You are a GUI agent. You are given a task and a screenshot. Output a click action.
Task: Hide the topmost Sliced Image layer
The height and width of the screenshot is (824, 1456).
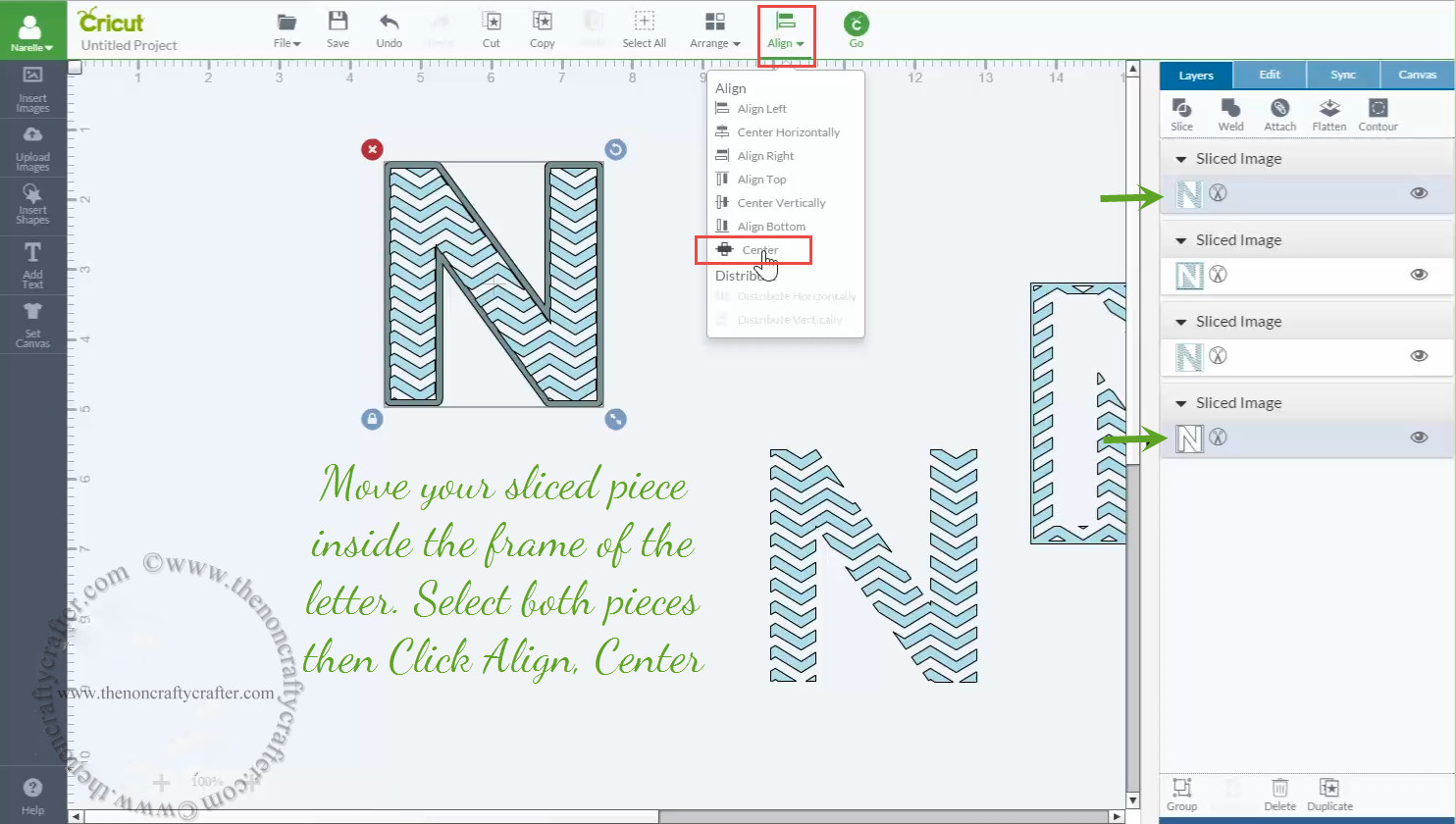1419,193
